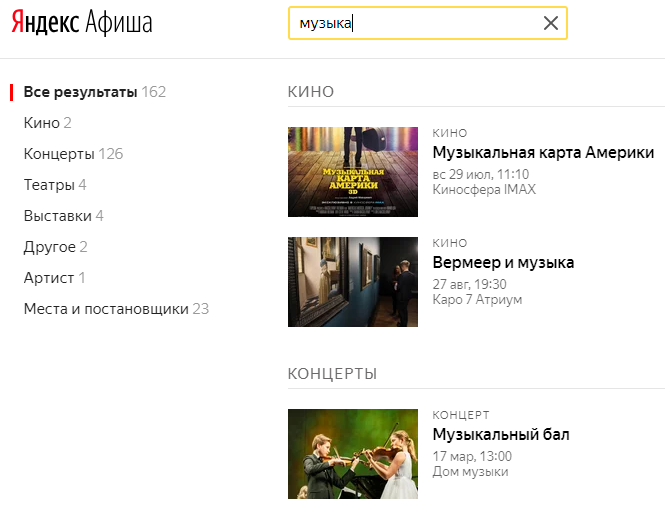665x506 pixels.
Task: Open 'Места и постановщики' results
Action: pyautogui.click(x=106, y=309)
